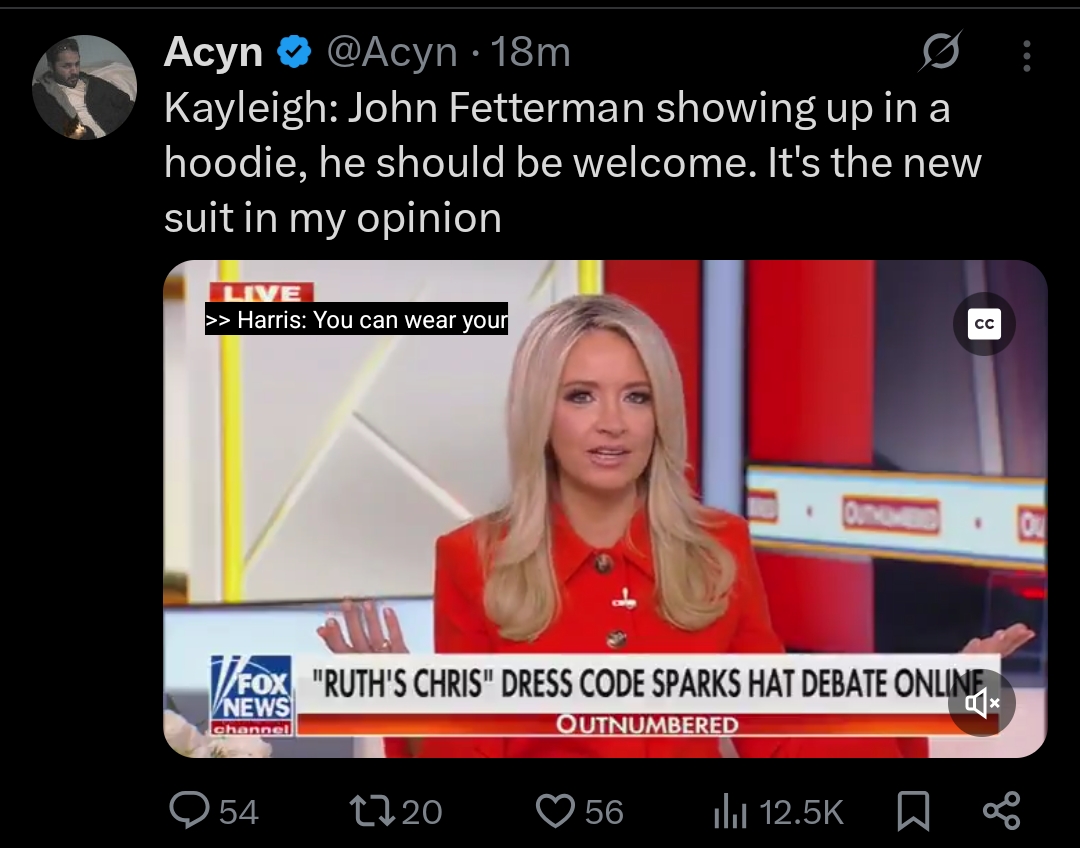1080x848 pixels.
Task: Open Acyn's profile picture
Action: pyautogui.click(x=84, y=87)
